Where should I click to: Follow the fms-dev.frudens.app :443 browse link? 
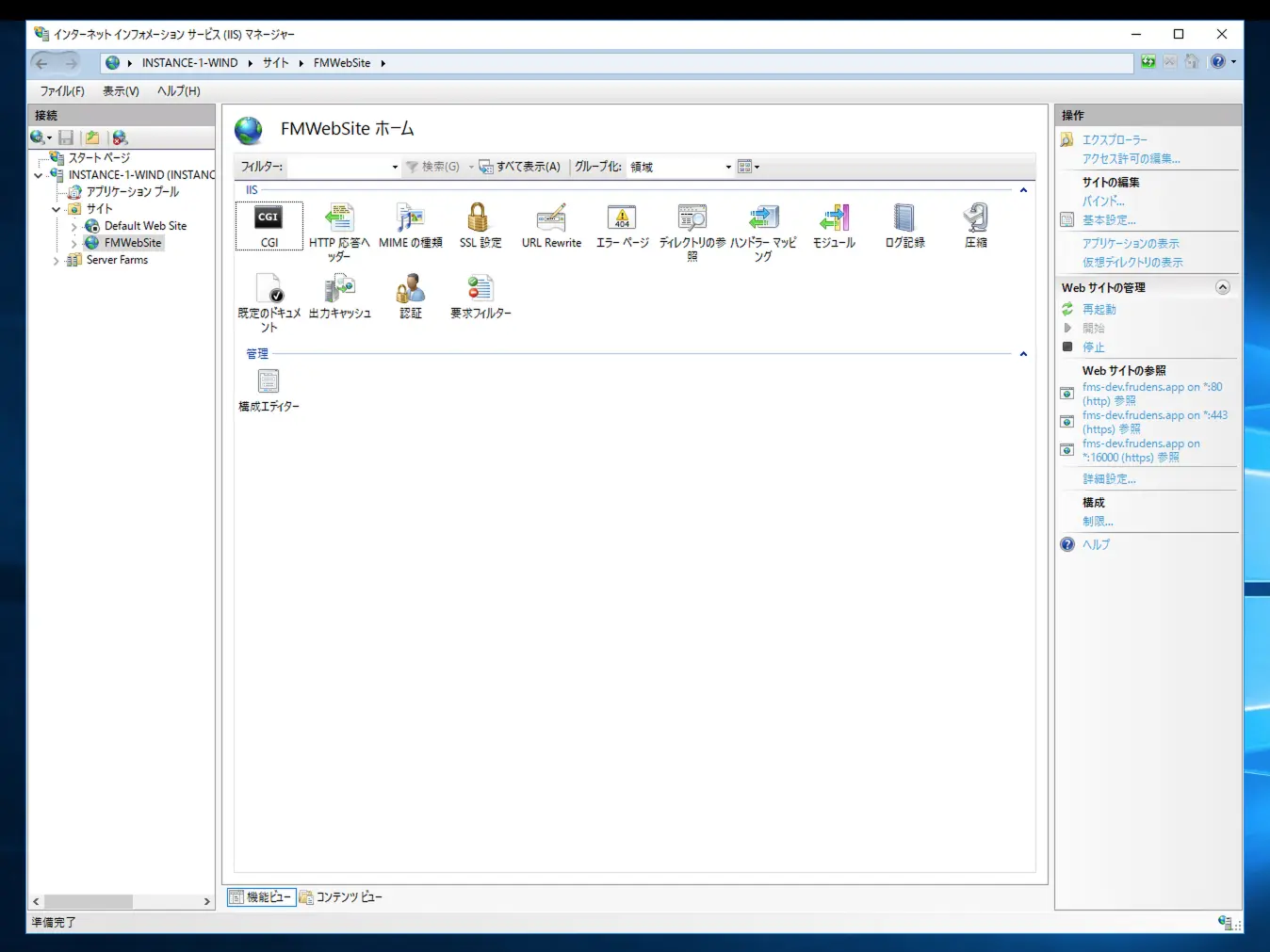pyautogui.click(x=1154, y=421)
